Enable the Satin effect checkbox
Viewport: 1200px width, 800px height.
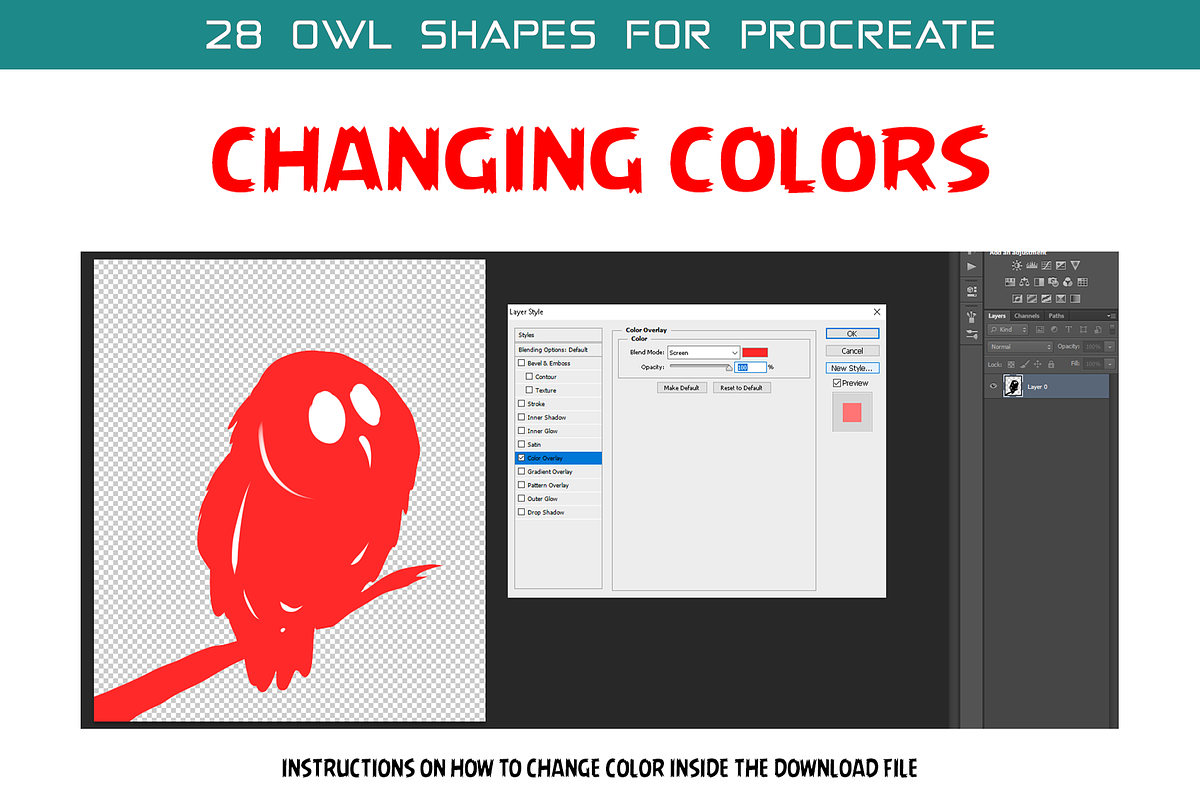[x=521, y=444]
